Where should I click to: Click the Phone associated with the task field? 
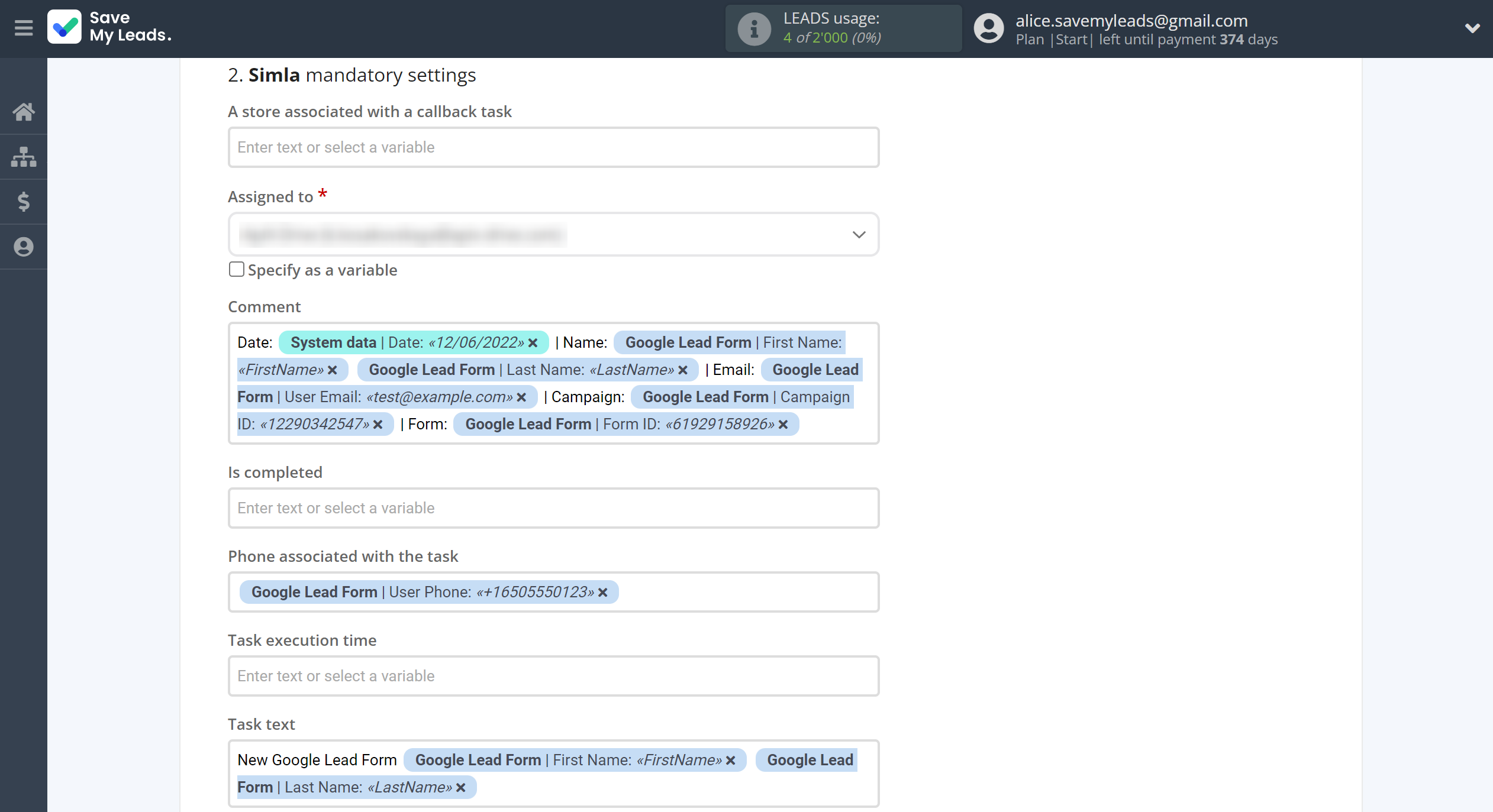[553, 592]
